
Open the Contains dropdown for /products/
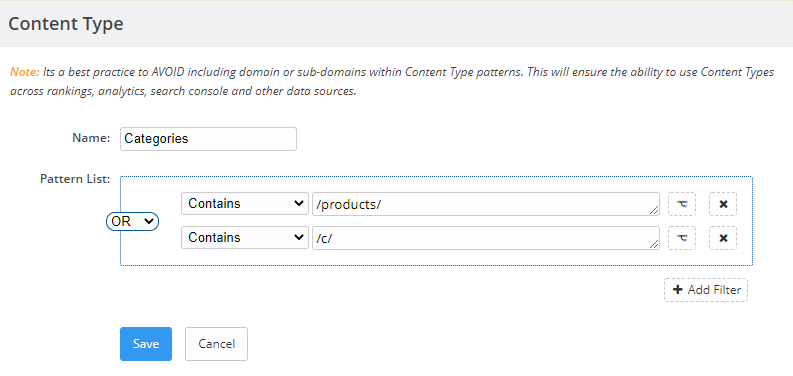pyautogui.click(x=245, y=204)
